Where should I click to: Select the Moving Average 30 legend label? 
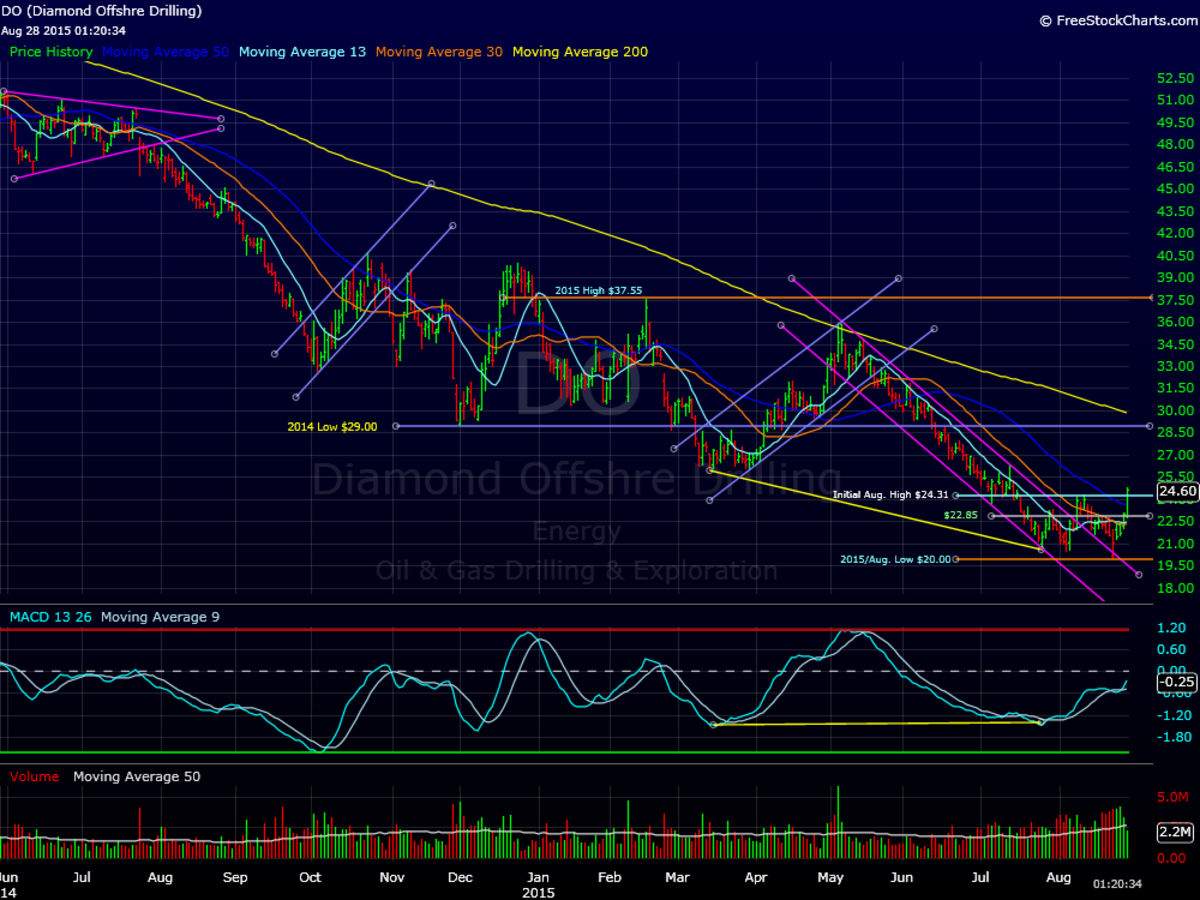438,51
